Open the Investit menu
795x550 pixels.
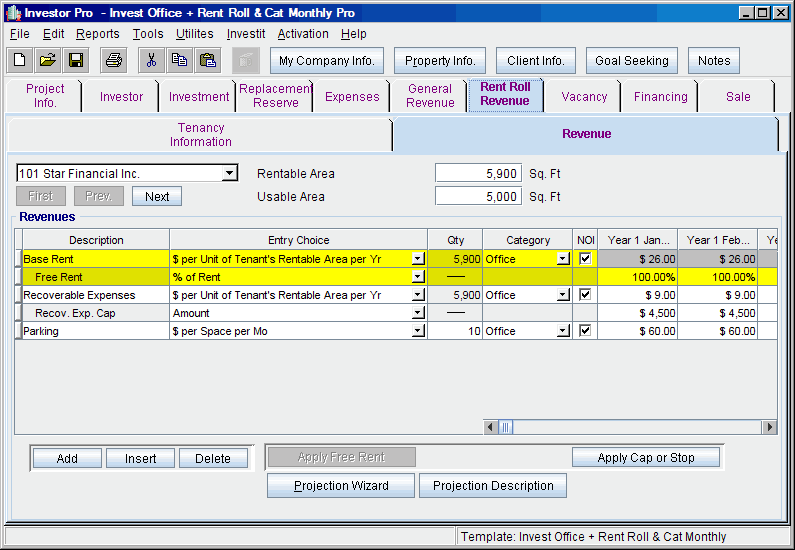point(246,34)
